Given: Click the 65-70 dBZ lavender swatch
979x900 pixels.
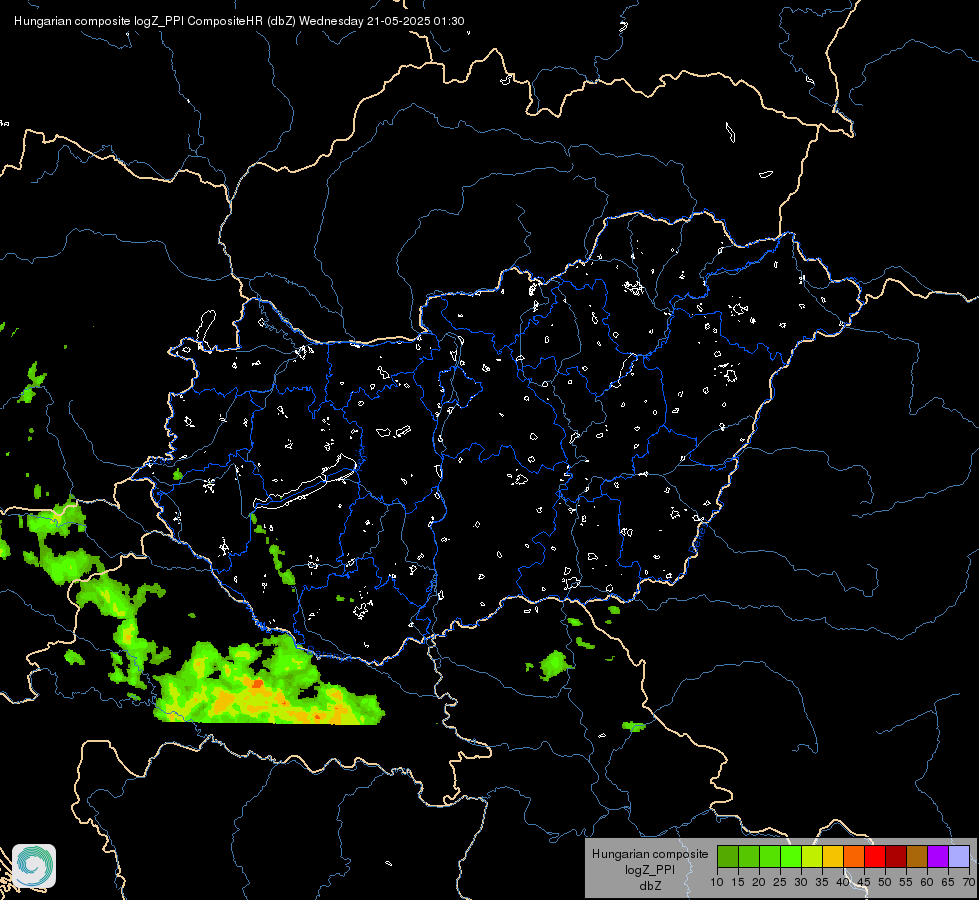Looking at the screenshot, I should (x=959, y=856).
